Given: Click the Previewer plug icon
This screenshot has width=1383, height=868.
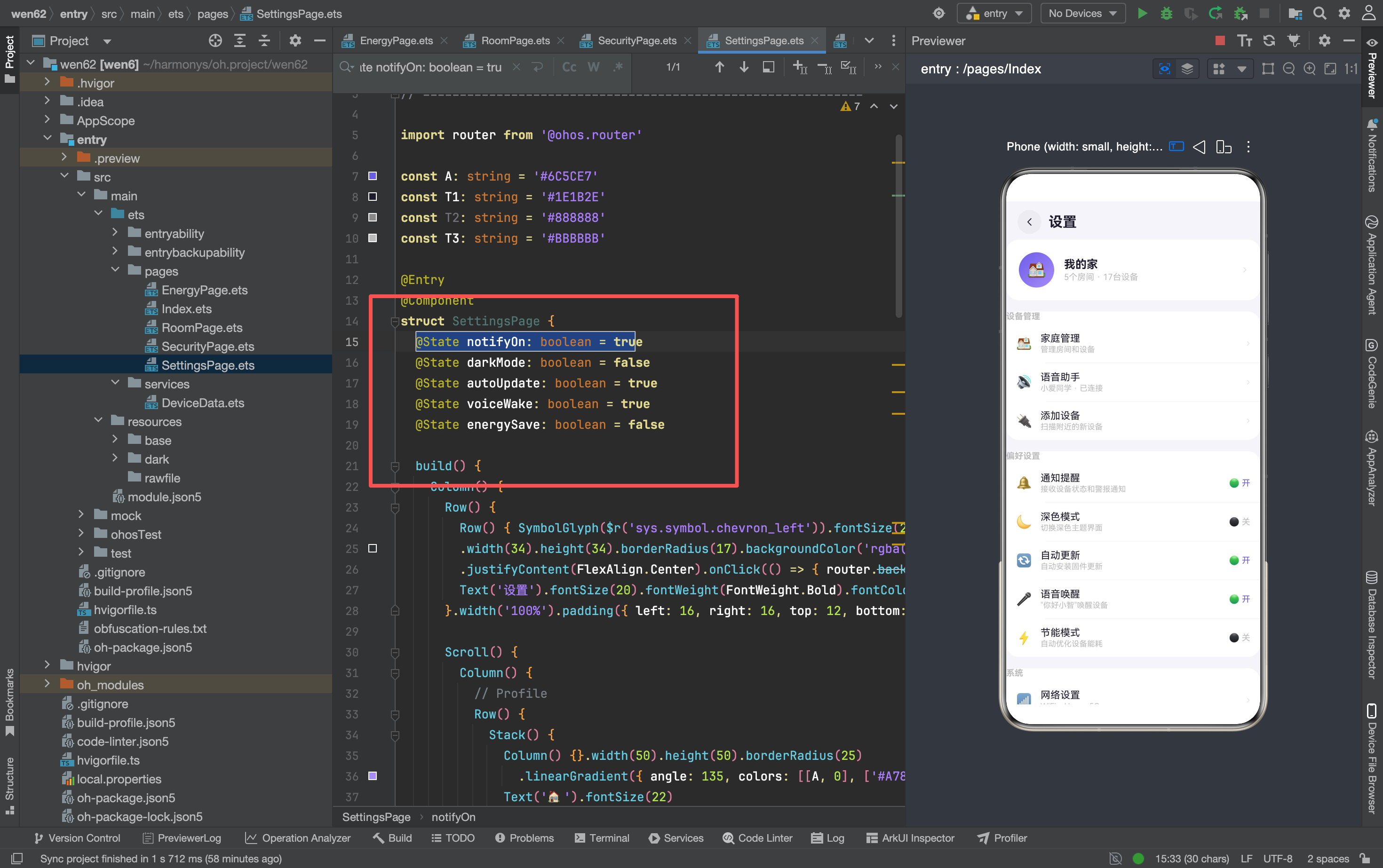Looking at the screenshot, I should [1294, 40].
